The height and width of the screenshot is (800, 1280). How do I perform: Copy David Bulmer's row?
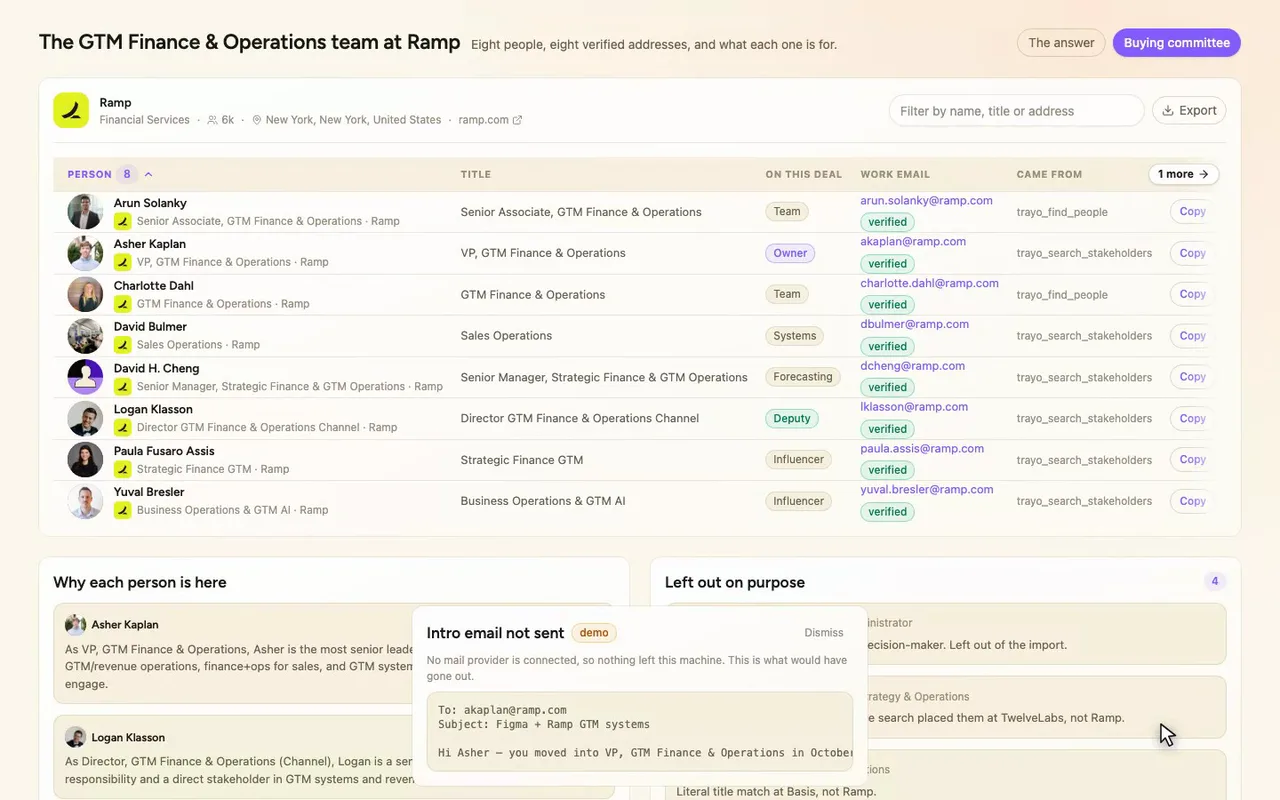point(1191,336)
